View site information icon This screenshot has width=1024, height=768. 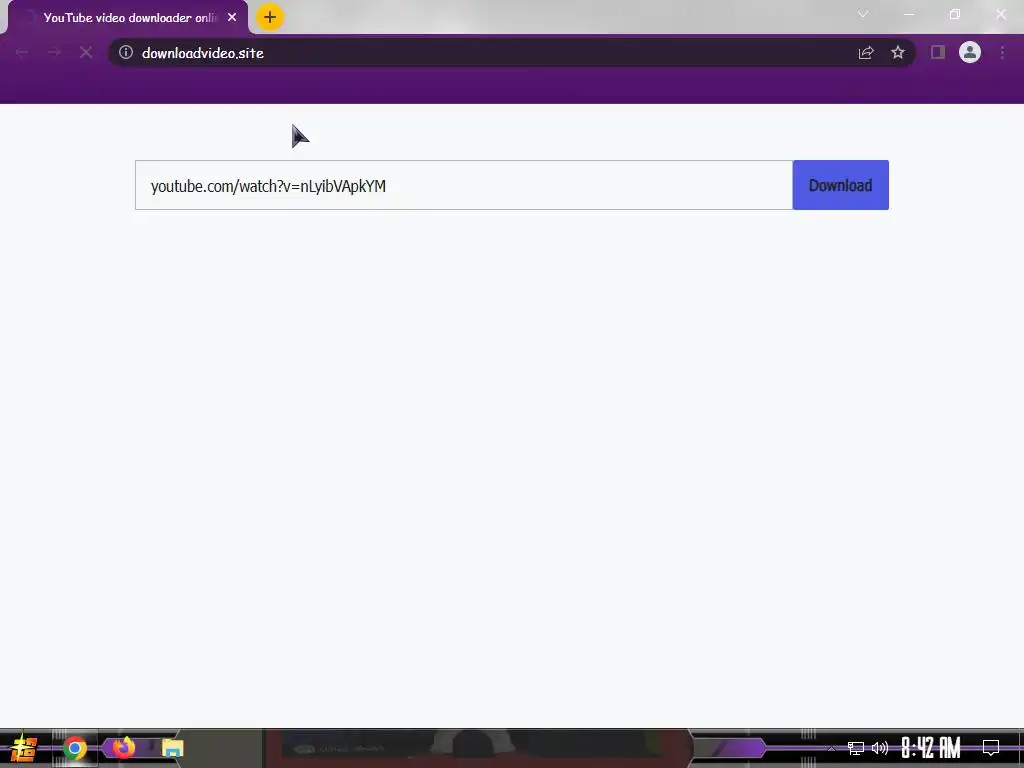click(x=126, y=52)
